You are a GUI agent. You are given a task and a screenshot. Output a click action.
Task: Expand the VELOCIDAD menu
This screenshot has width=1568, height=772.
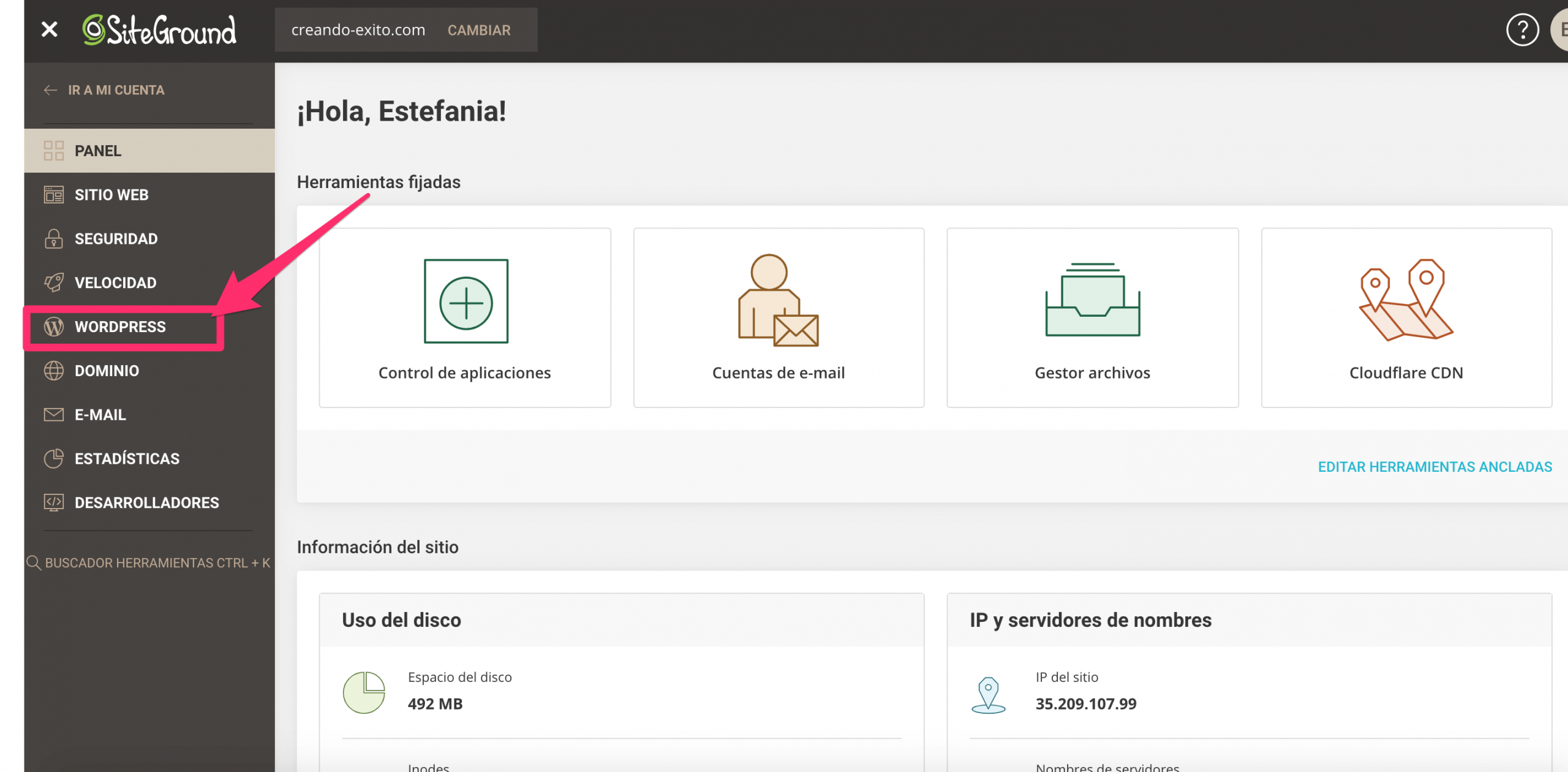pyautogui.click(x=149, y=283)
